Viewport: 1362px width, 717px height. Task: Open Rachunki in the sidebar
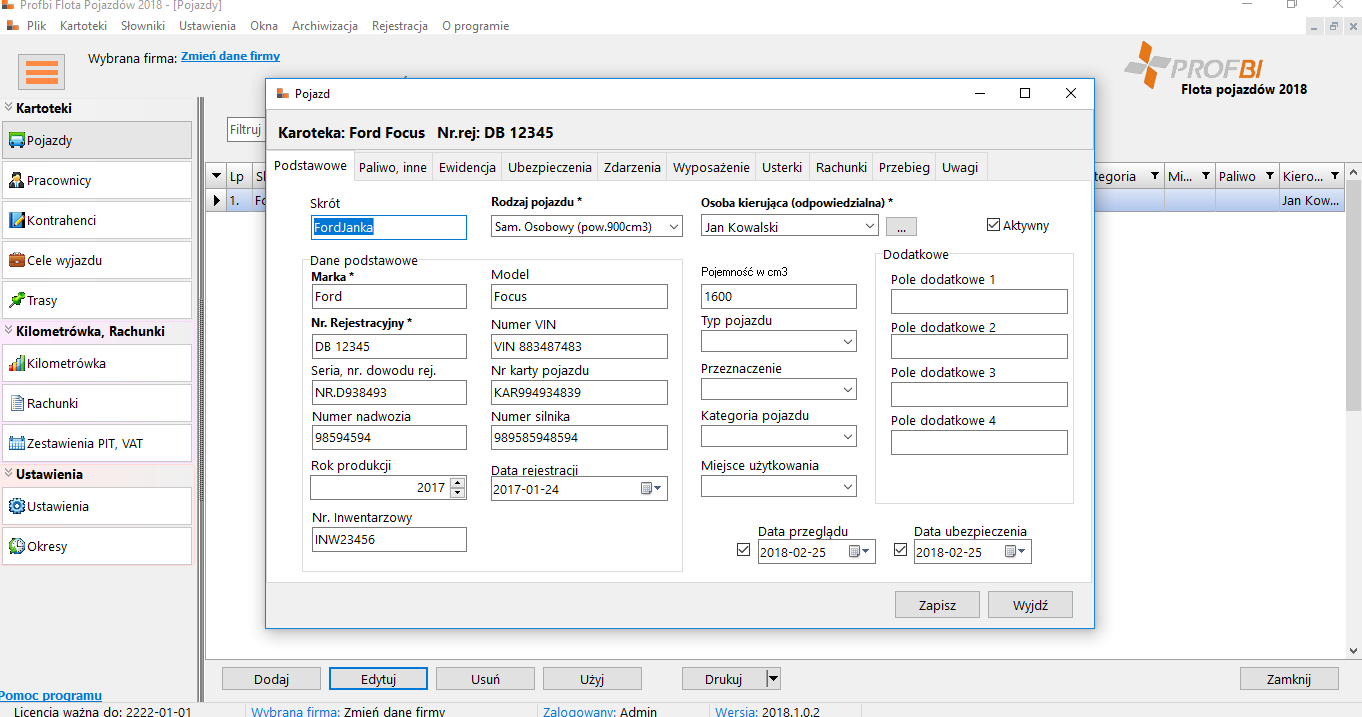tap(97, 403)
